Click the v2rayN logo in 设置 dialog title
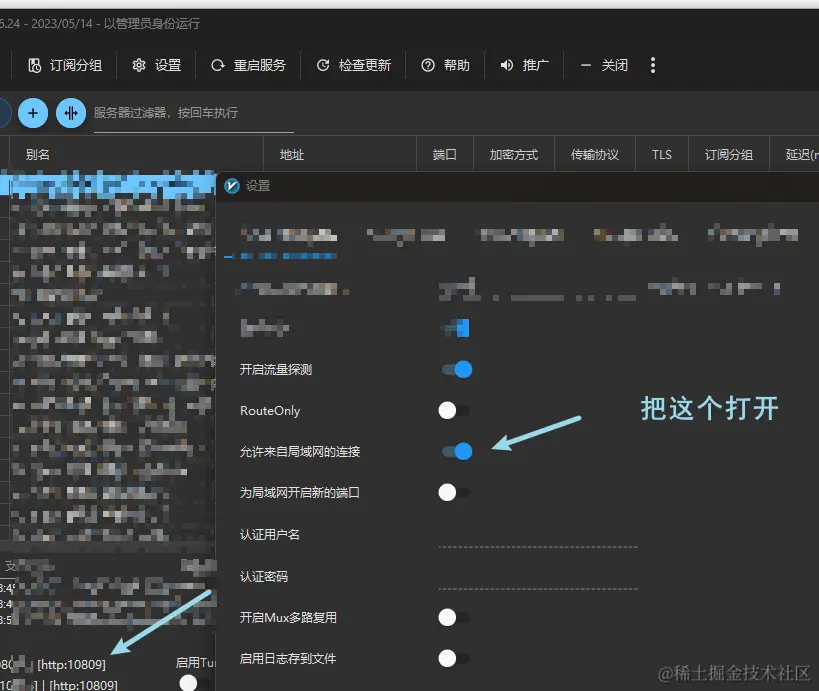819x691 pixels. (x=231, y=186)
